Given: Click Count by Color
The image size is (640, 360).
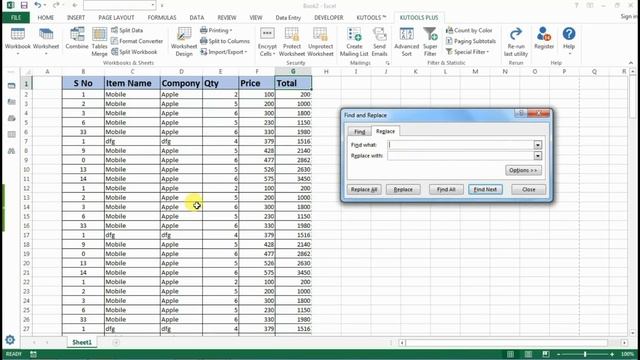Looking at the screenshot, I should [x=469, y=30].
